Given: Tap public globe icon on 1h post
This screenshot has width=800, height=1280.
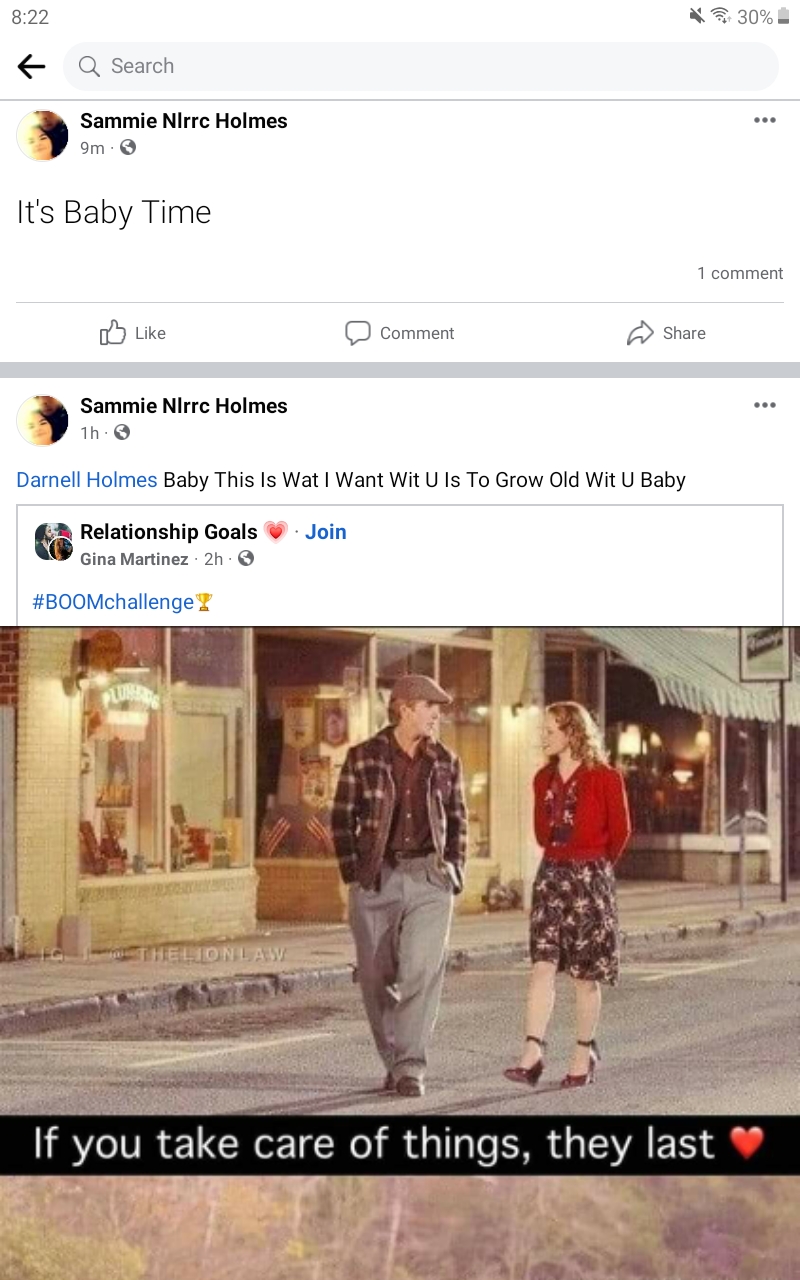Looking at the screenshot, I should click(x=122, y=433).
